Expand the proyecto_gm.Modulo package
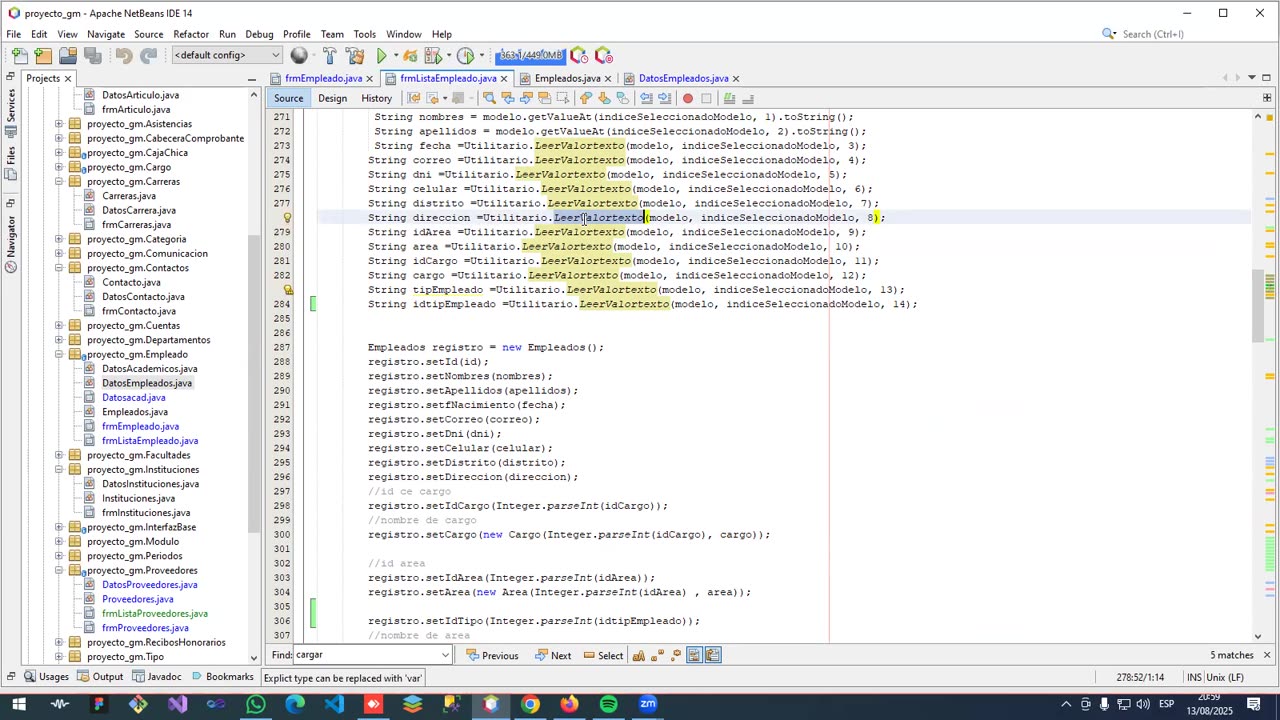This screenshot has width=1280, height=720. (x=59, y=542)
